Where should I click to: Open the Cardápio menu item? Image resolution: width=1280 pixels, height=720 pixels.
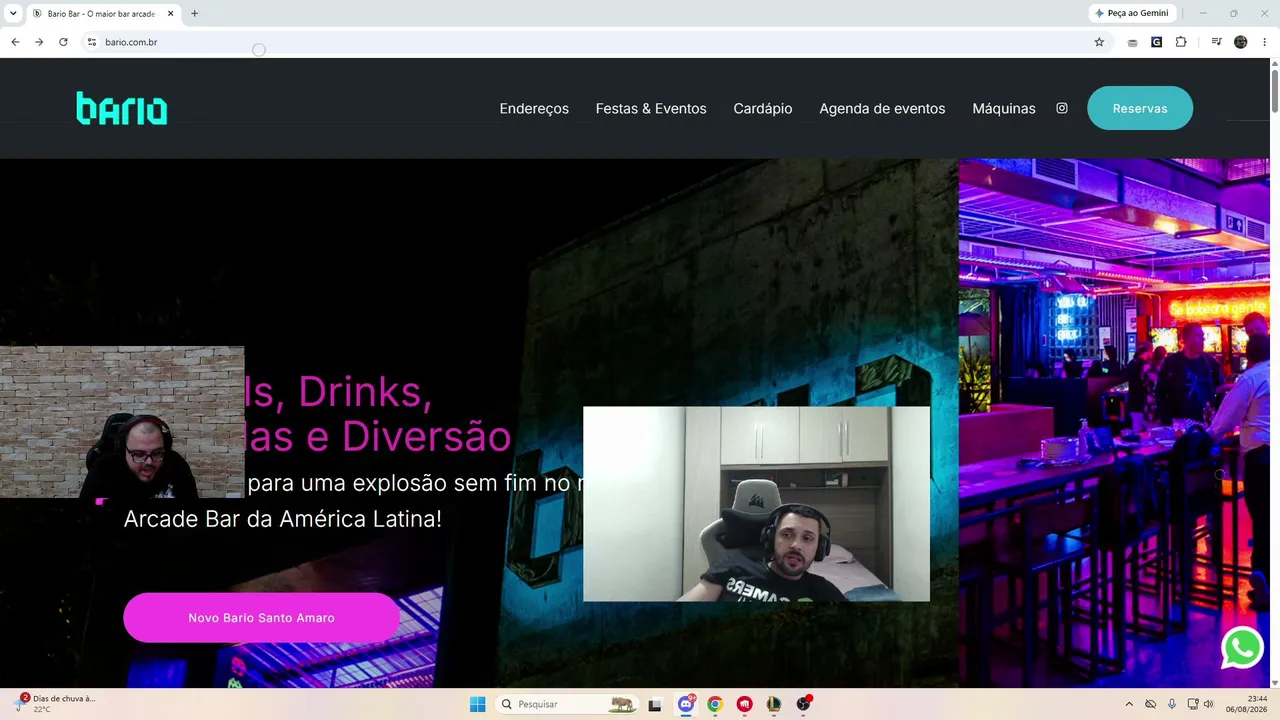tap(763, 108)
